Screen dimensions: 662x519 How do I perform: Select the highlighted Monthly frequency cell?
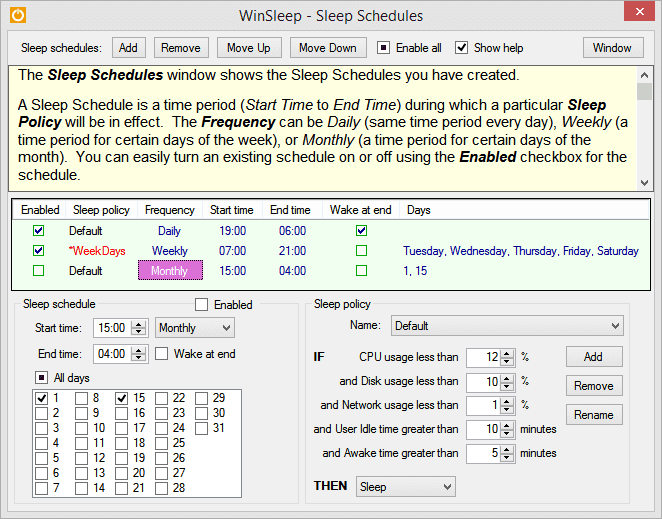(x=171, y=270)
